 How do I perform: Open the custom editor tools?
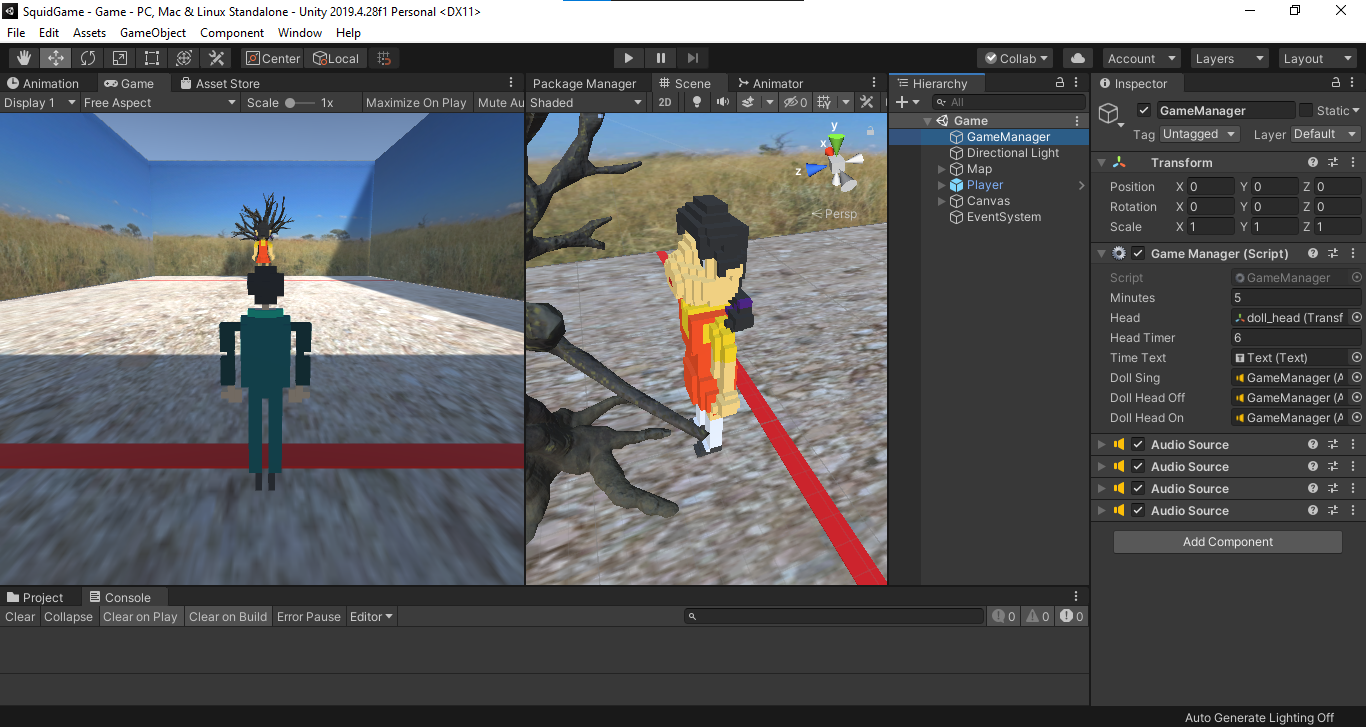[x=215, y=58]
